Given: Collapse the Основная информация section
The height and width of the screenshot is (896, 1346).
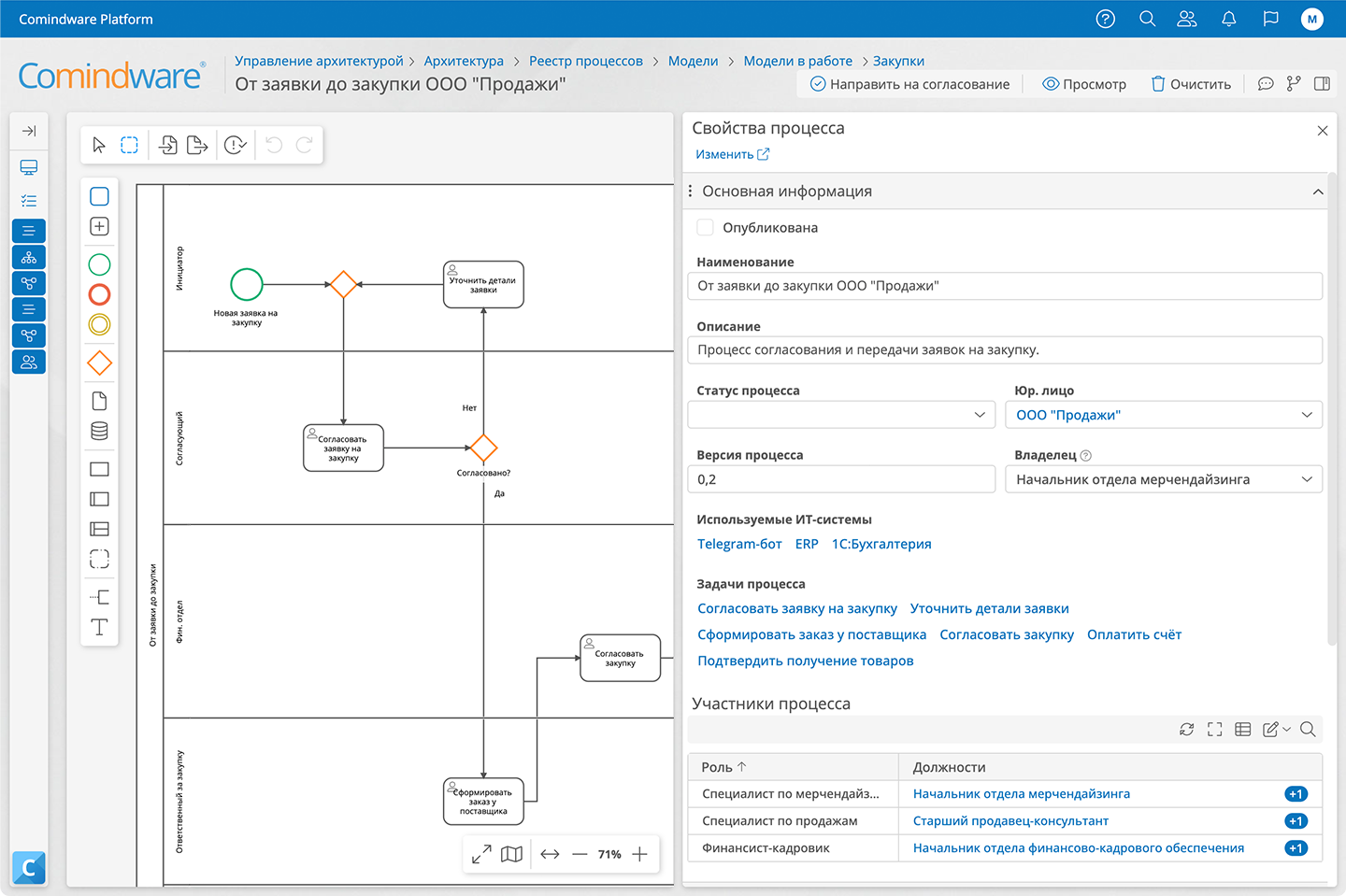Looking at the screenshot, I should point(1318,192).
